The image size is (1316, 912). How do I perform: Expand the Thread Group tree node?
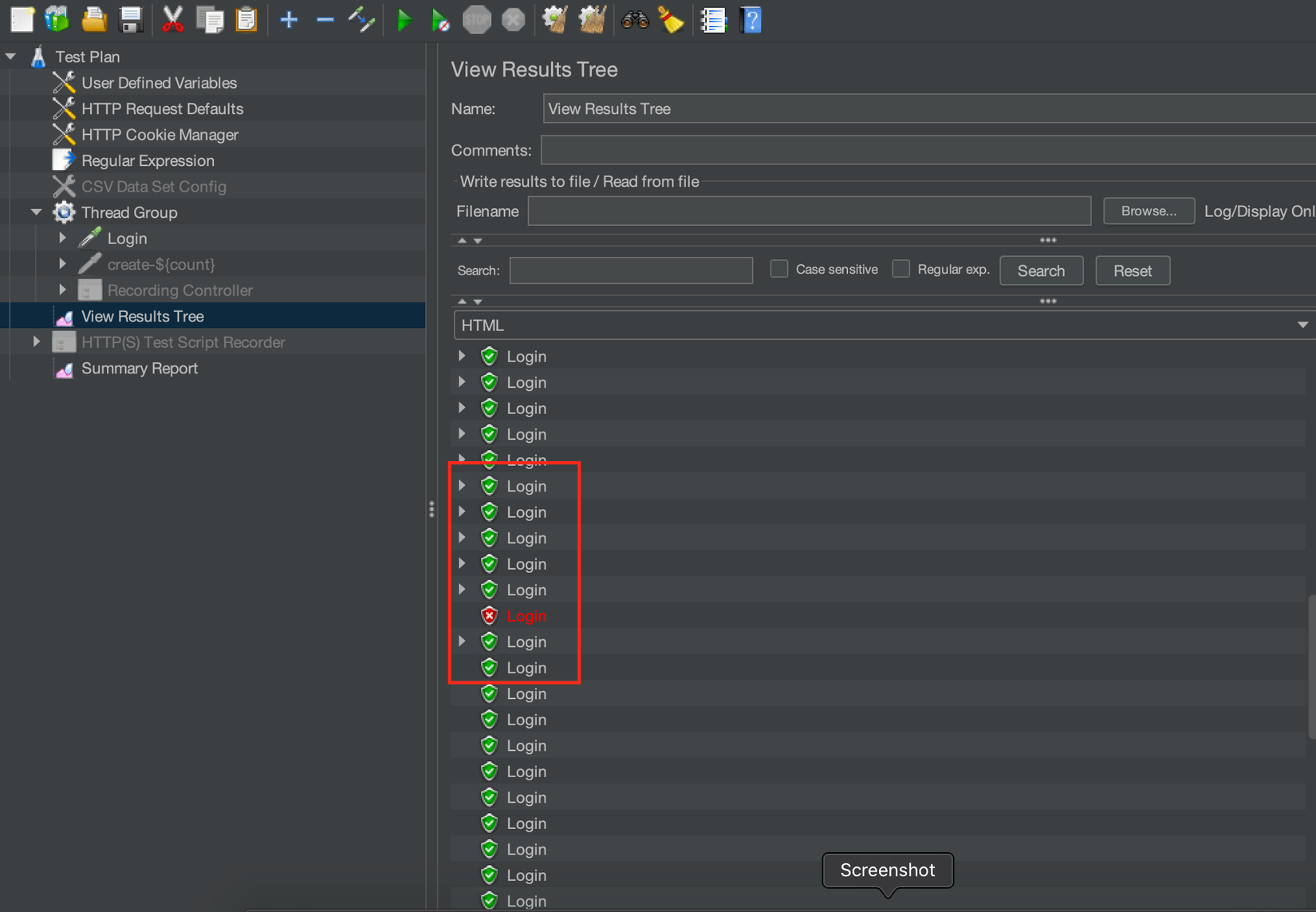(35, 212)
